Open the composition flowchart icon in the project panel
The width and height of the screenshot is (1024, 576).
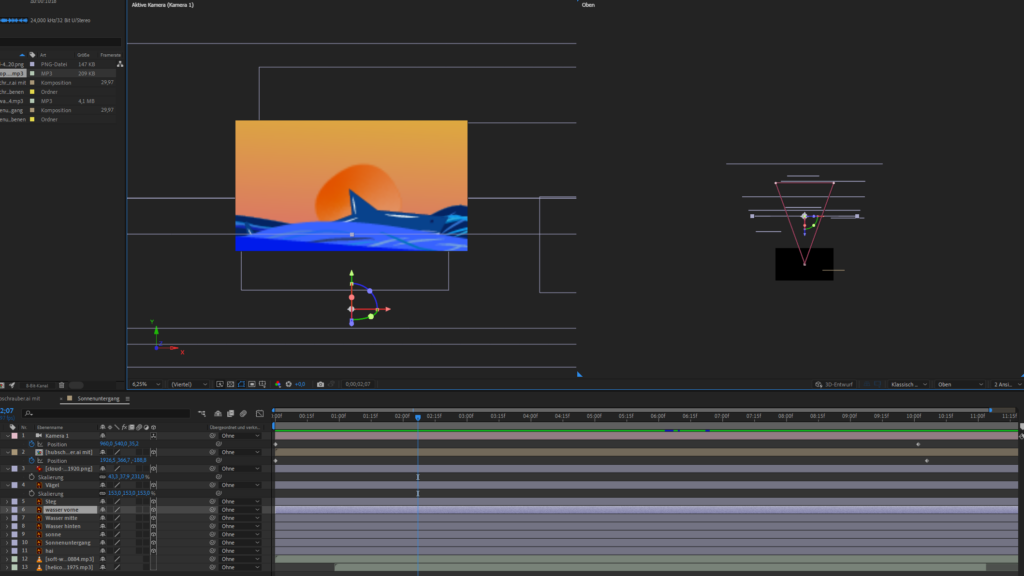(x=119, y=64)
